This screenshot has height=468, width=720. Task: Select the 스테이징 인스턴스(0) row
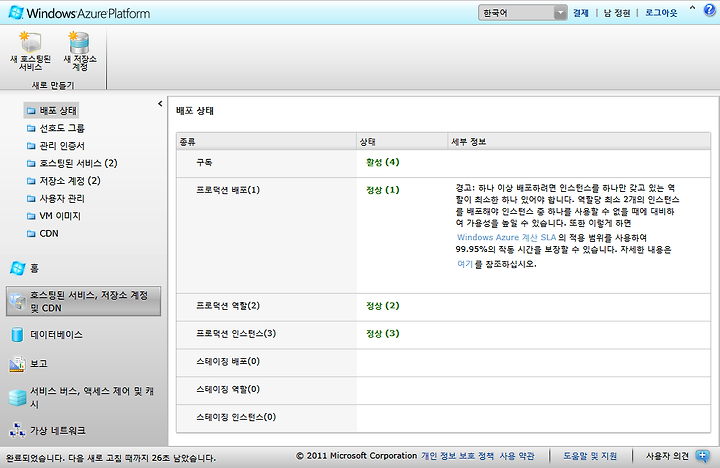click(x=444, y=418)
